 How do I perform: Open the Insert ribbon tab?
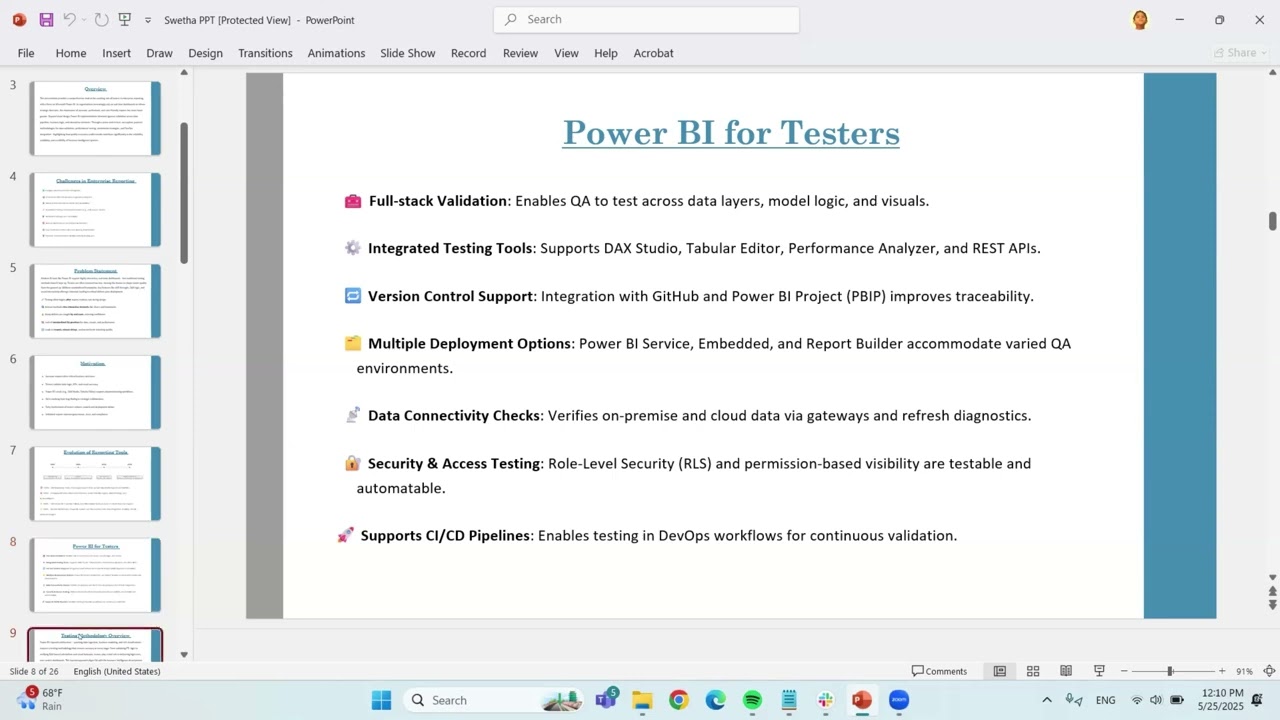[116, 53]
